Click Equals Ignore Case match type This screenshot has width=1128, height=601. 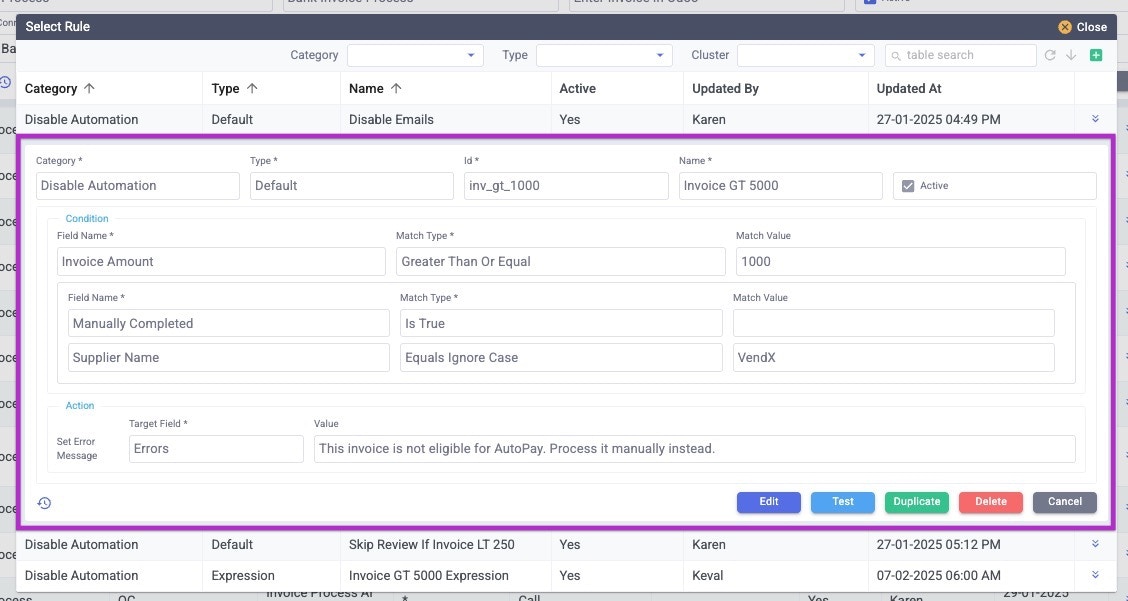pos(561,358)
